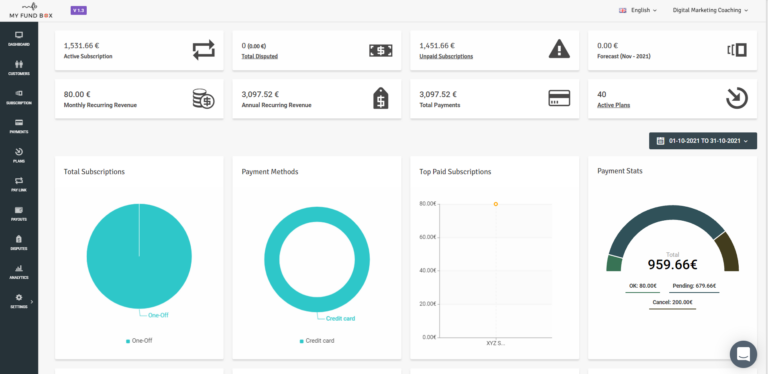
Task: Click the Active Plans clock arrow icon
Action: [x=737, y=98]
